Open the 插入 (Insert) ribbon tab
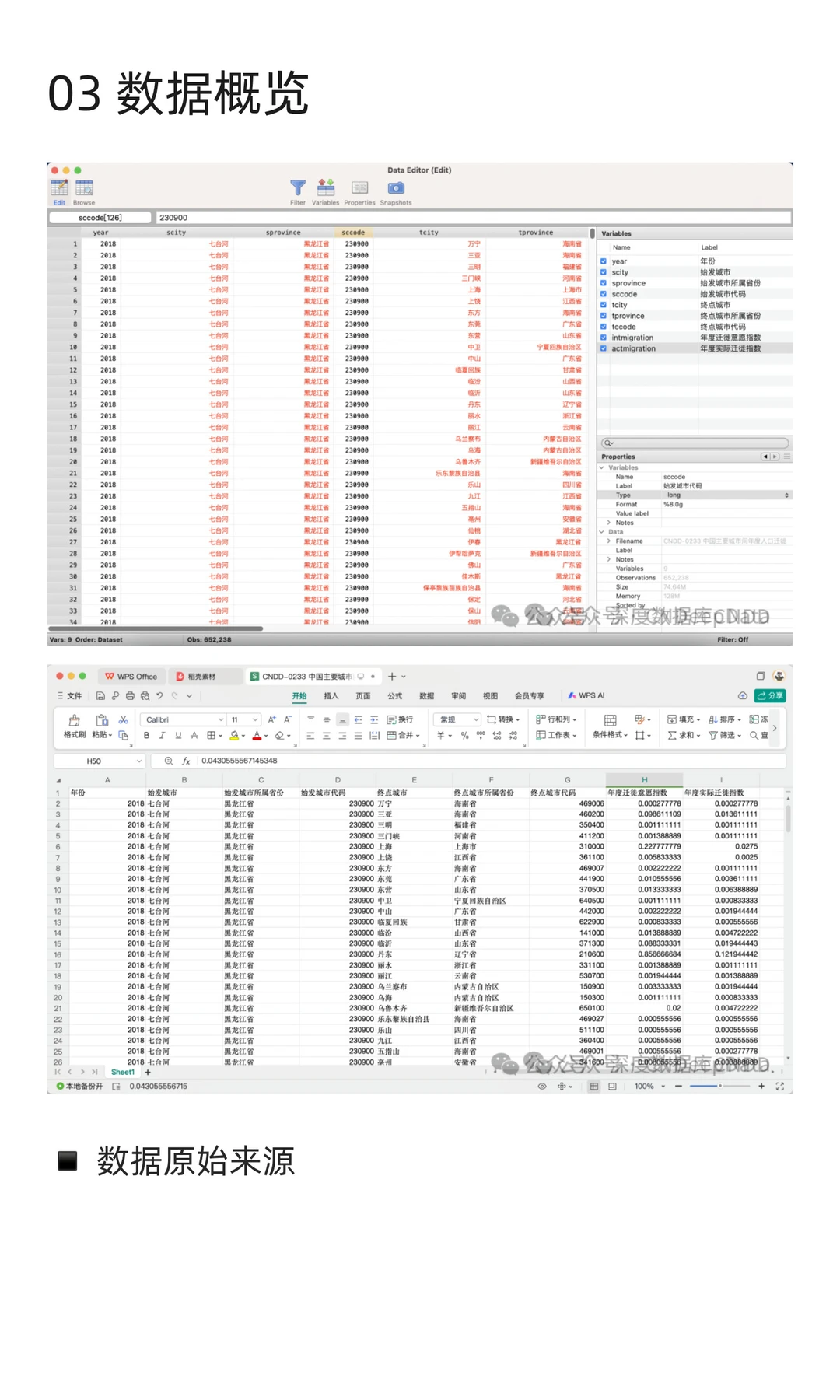Viewport: 840px width, 1400px height. point(331,696)
